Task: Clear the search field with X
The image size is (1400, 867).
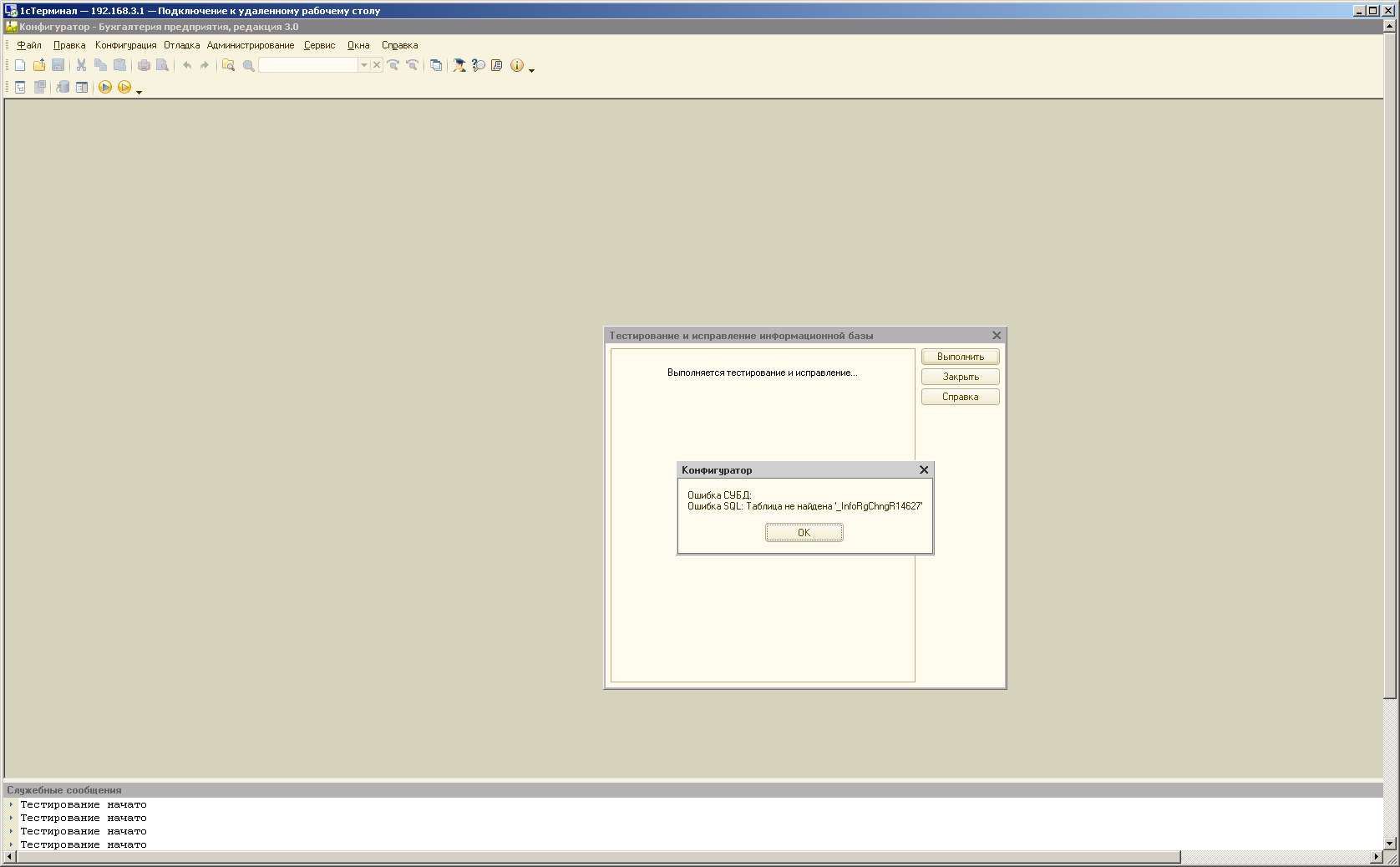Action: click(377, 65)
